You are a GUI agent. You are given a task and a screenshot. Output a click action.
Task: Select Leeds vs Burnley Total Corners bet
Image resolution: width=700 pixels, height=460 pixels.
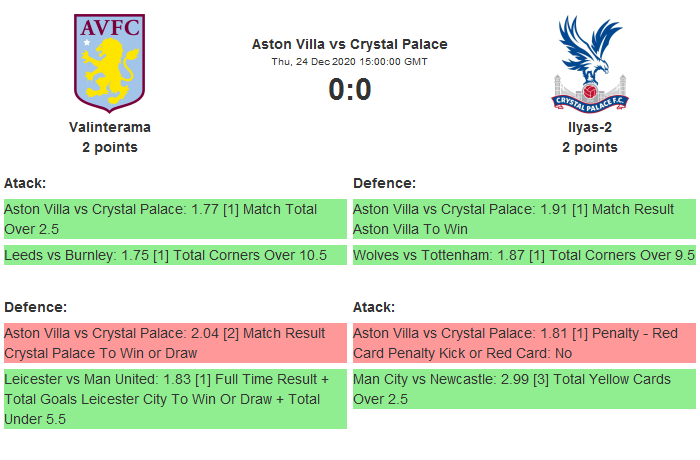point(166,255)
